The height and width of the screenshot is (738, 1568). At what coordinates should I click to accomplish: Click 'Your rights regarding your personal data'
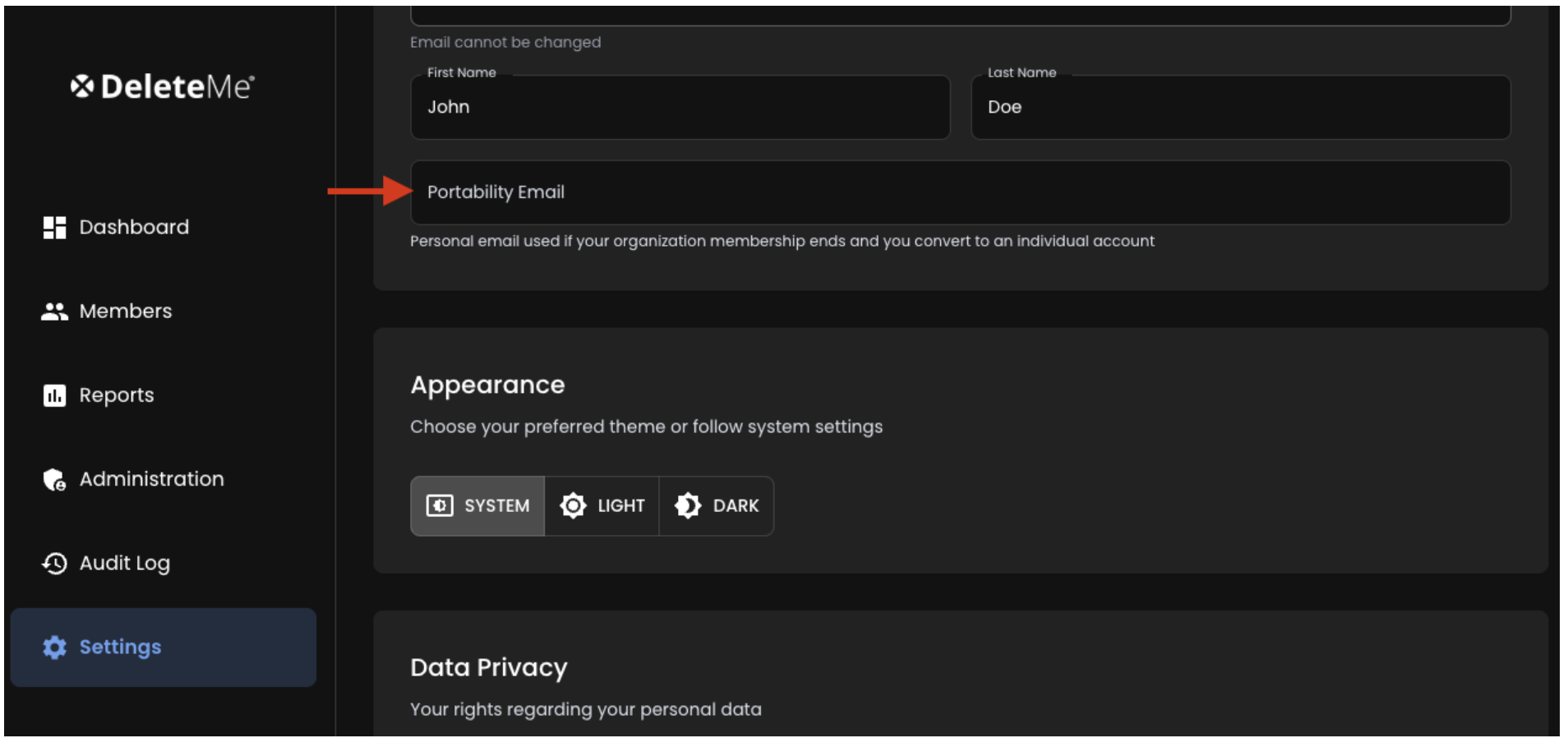[586, 709]
